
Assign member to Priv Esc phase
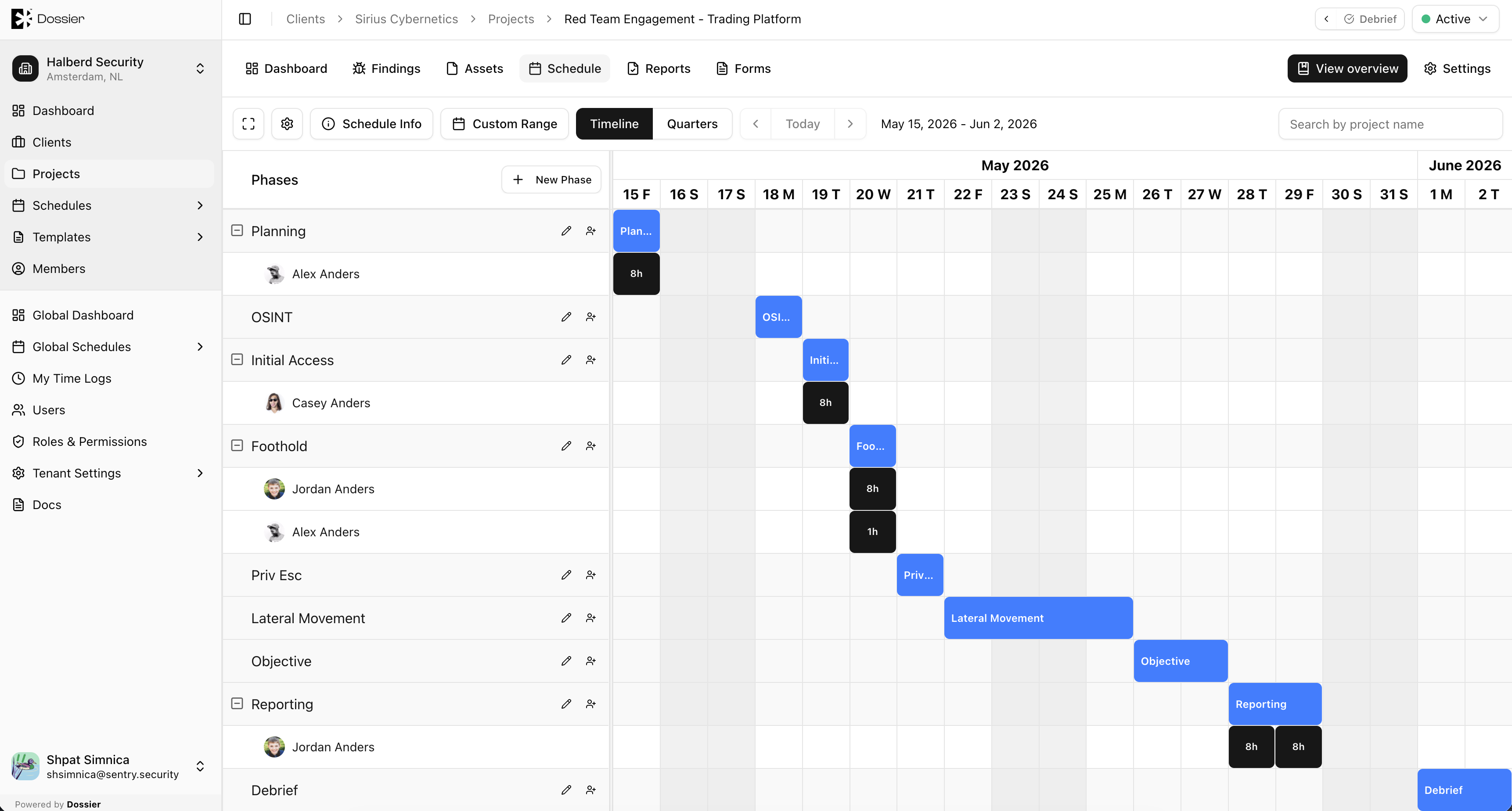pyautogui.click(x=590, y=575)
